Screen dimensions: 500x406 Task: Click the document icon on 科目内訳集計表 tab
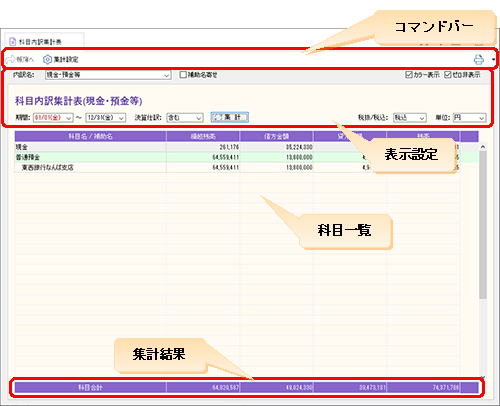(13, 42)
